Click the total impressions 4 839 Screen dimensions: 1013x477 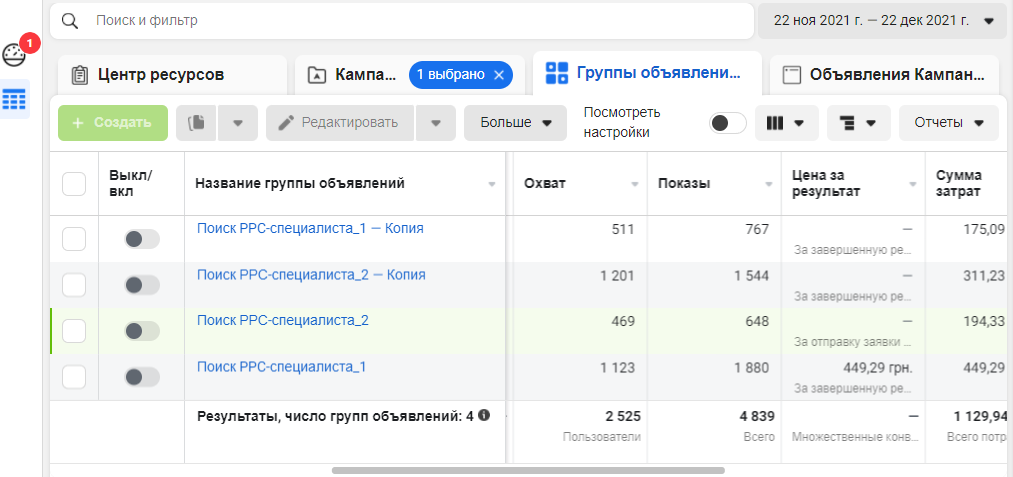[x=757, y=416]
